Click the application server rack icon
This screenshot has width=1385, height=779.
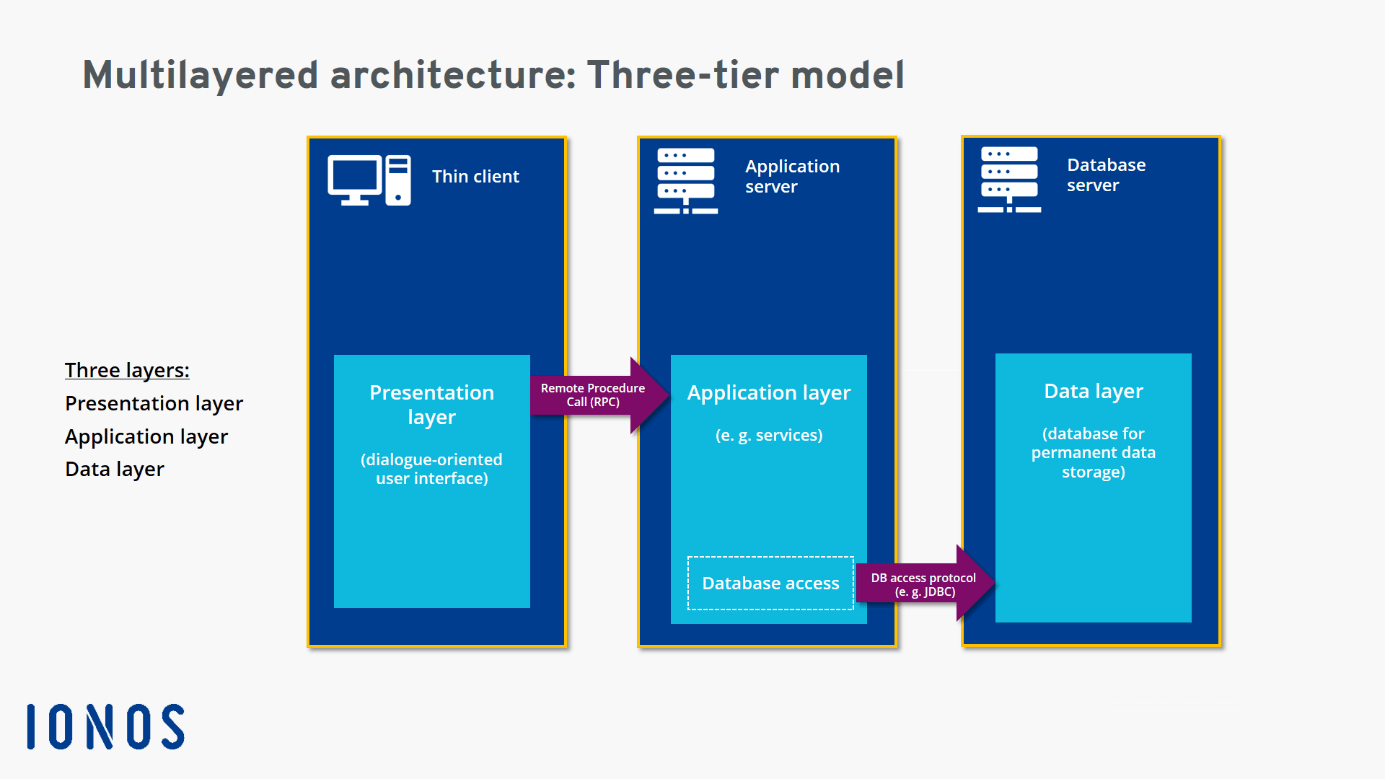(x=686, y=181)
